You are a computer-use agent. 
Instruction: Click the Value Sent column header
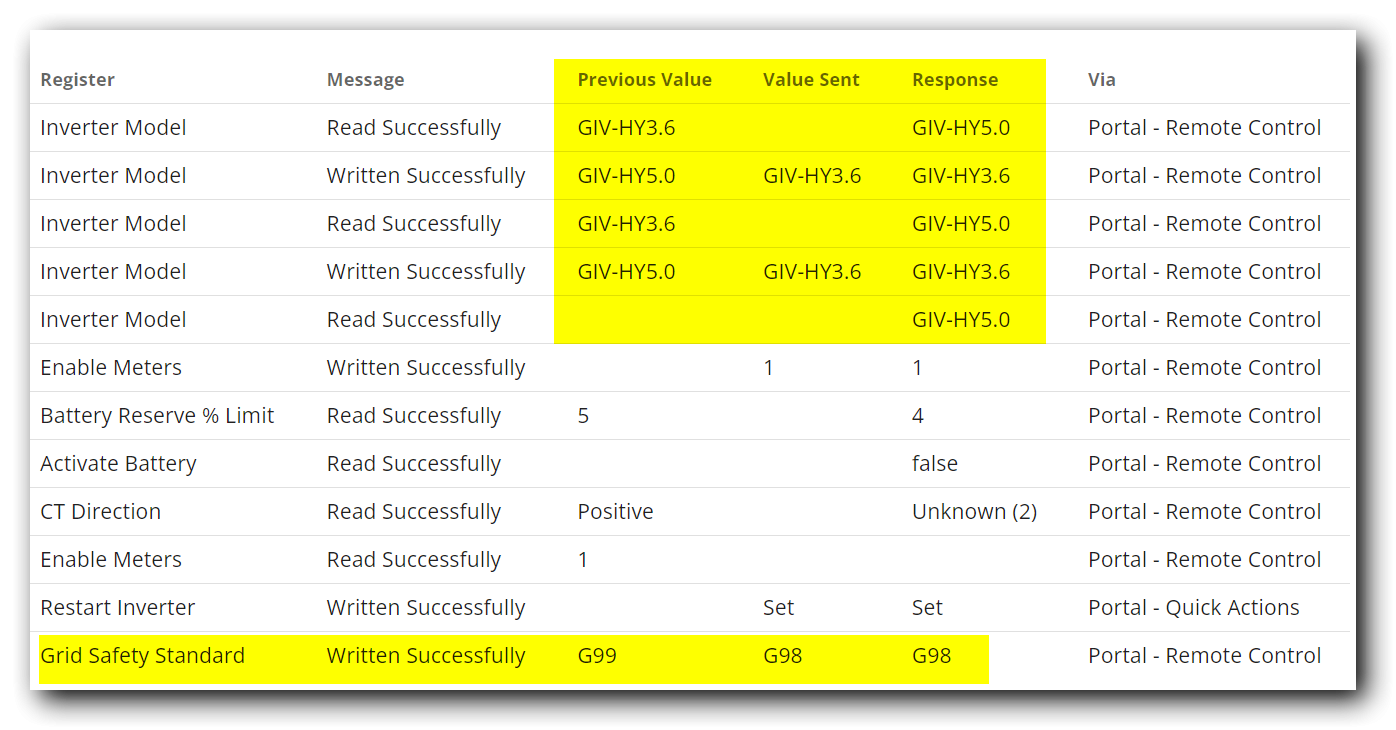pyautogui.click(x=811, y=80)
